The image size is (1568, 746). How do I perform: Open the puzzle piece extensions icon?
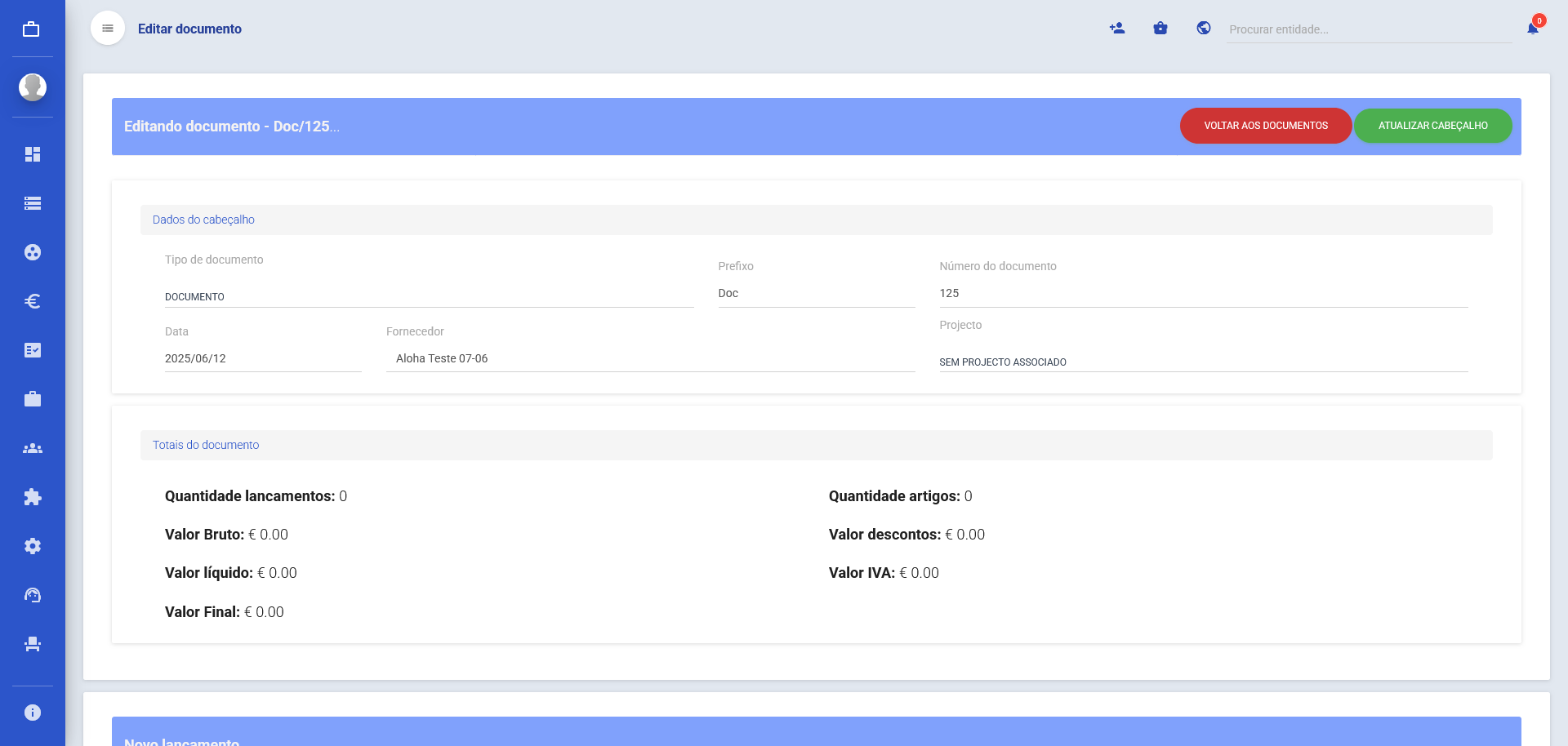tap(33, 497)
